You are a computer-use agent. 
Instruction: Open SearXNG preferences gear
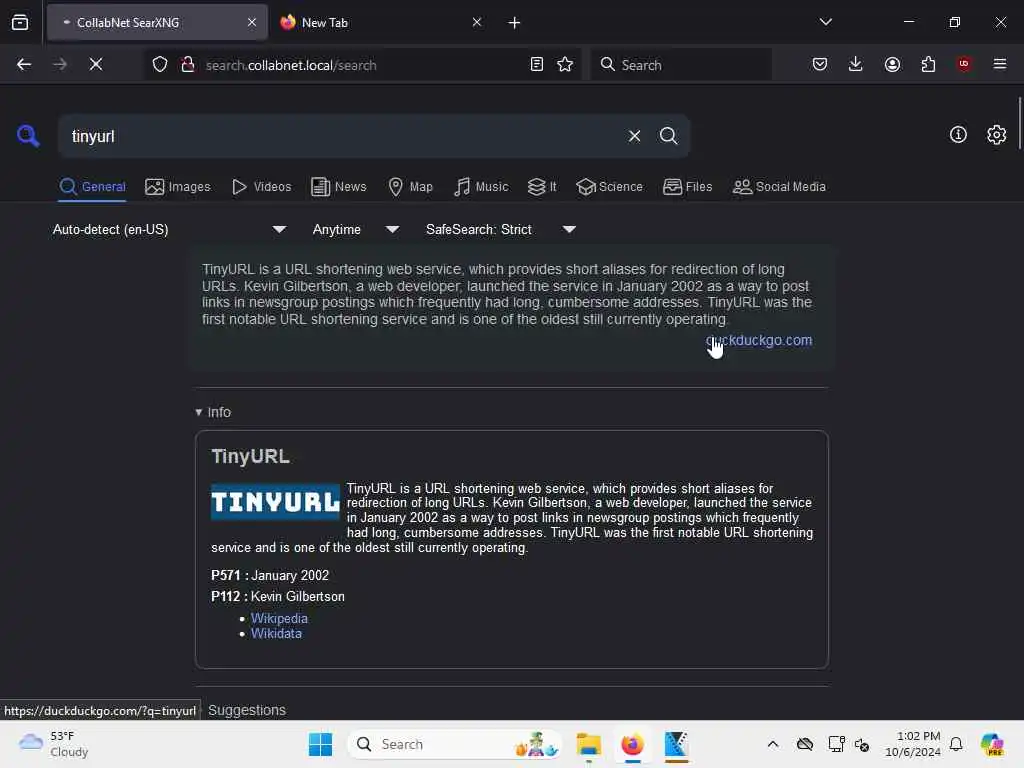[x=996, y=135]
